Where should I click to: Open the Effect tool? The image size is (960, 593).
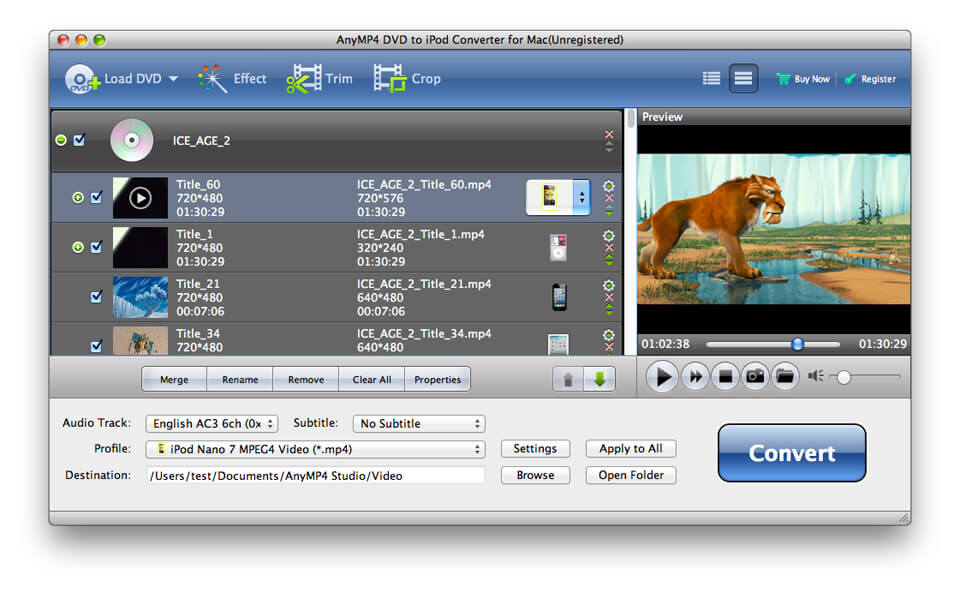233,79
